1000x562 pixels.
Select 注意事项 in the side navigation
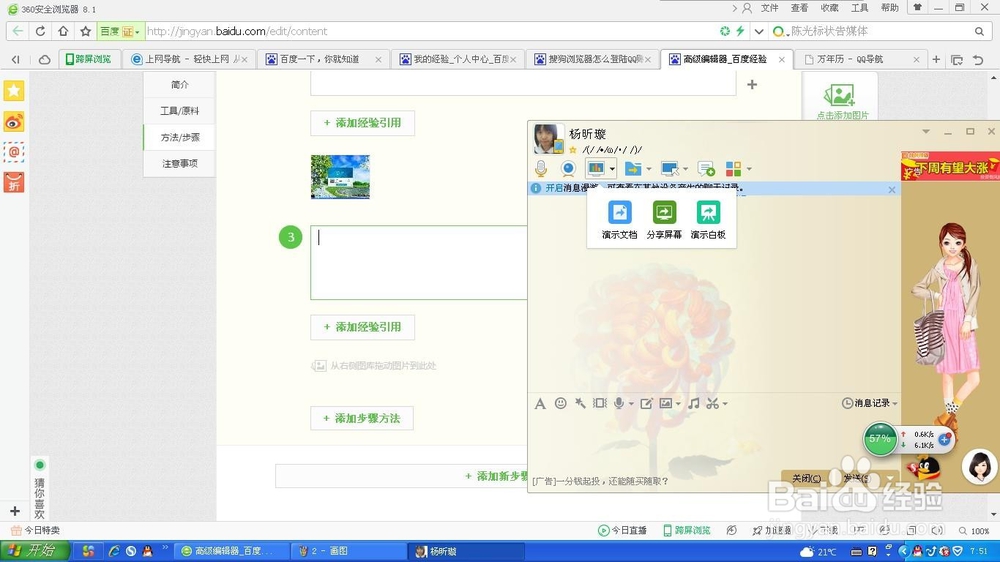[x=180, y=163]
